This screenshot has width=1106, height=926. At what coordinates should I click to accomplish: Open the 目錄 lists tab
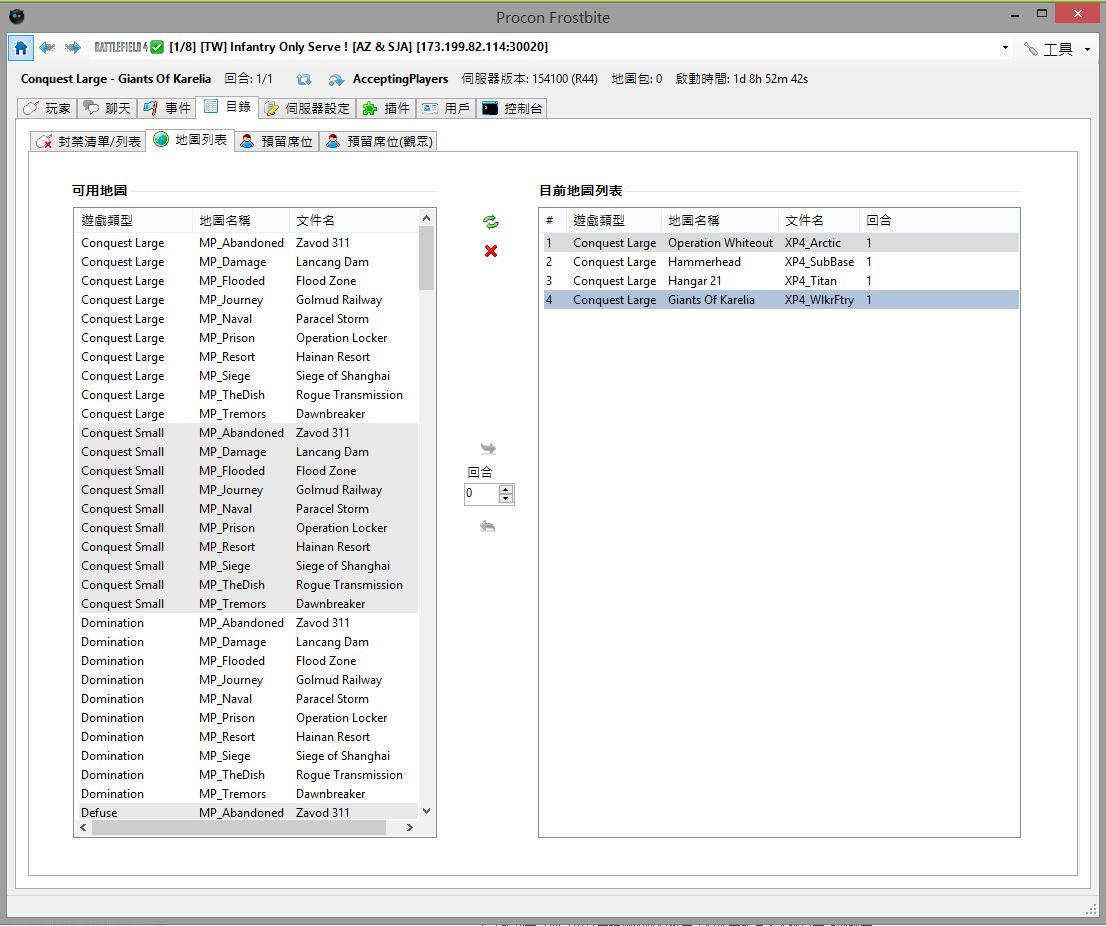227,106
